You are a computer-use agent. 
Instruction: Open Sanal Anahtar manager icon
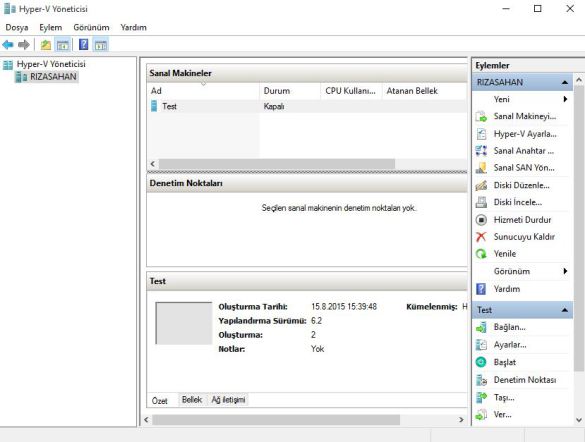[481, 151]
